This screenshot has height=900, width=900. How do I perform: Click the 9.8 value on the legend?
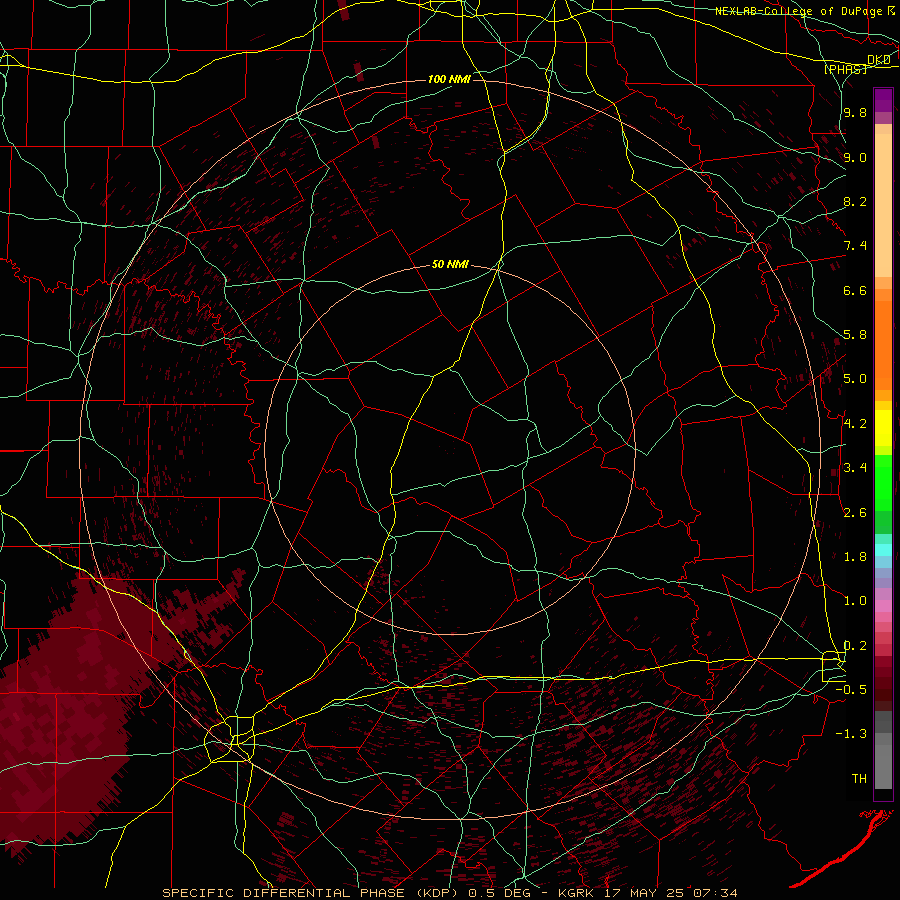[x=855, y=112]
